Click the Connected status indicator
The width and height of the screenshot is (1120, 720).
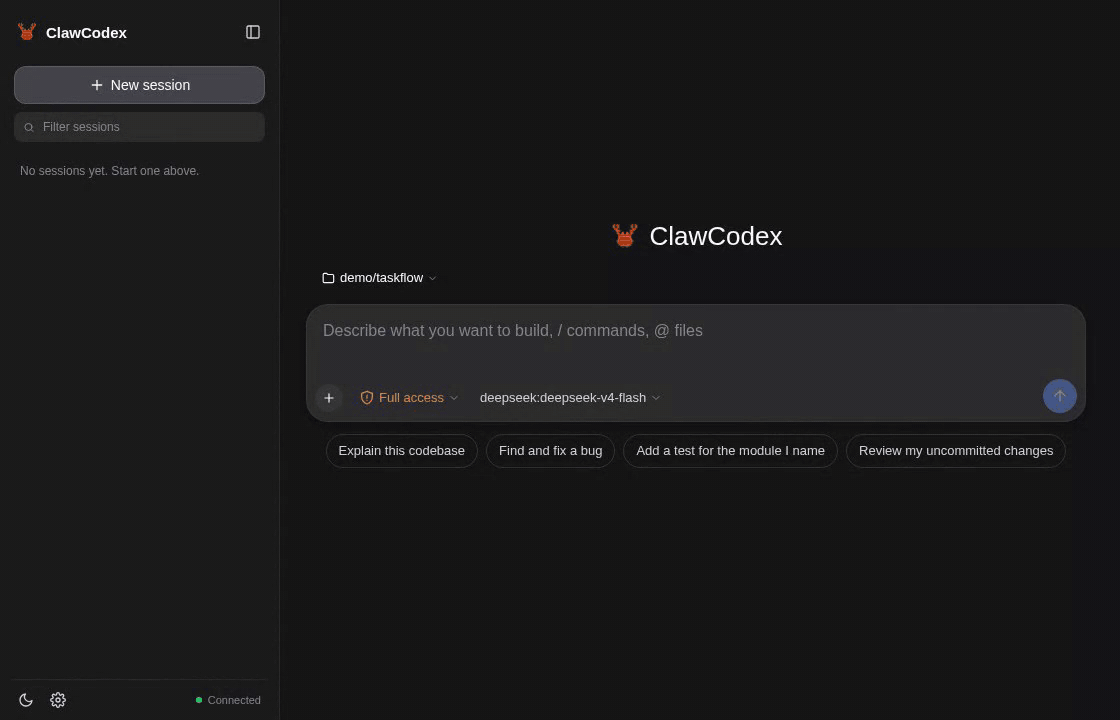pos(229,700)
